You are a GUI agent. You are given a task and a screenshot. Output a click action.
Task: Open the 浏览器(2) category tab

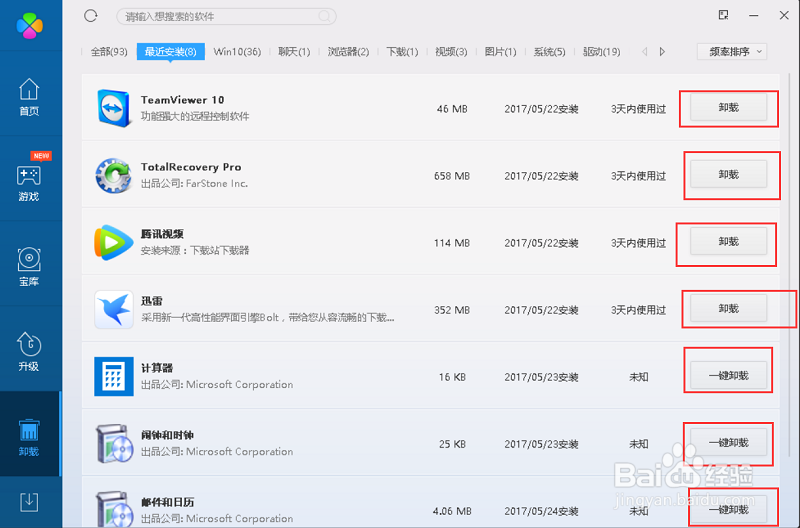coord(348,52)
